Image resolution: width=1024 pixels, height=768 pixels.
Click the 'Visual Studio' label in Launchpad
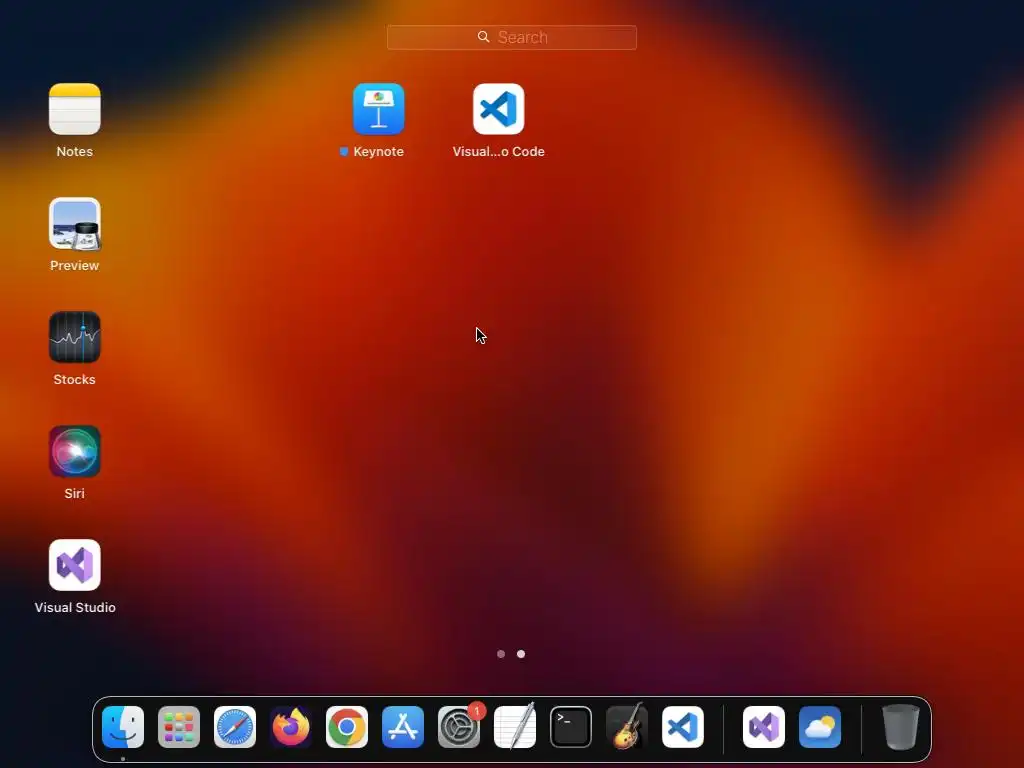pos(75,607)
